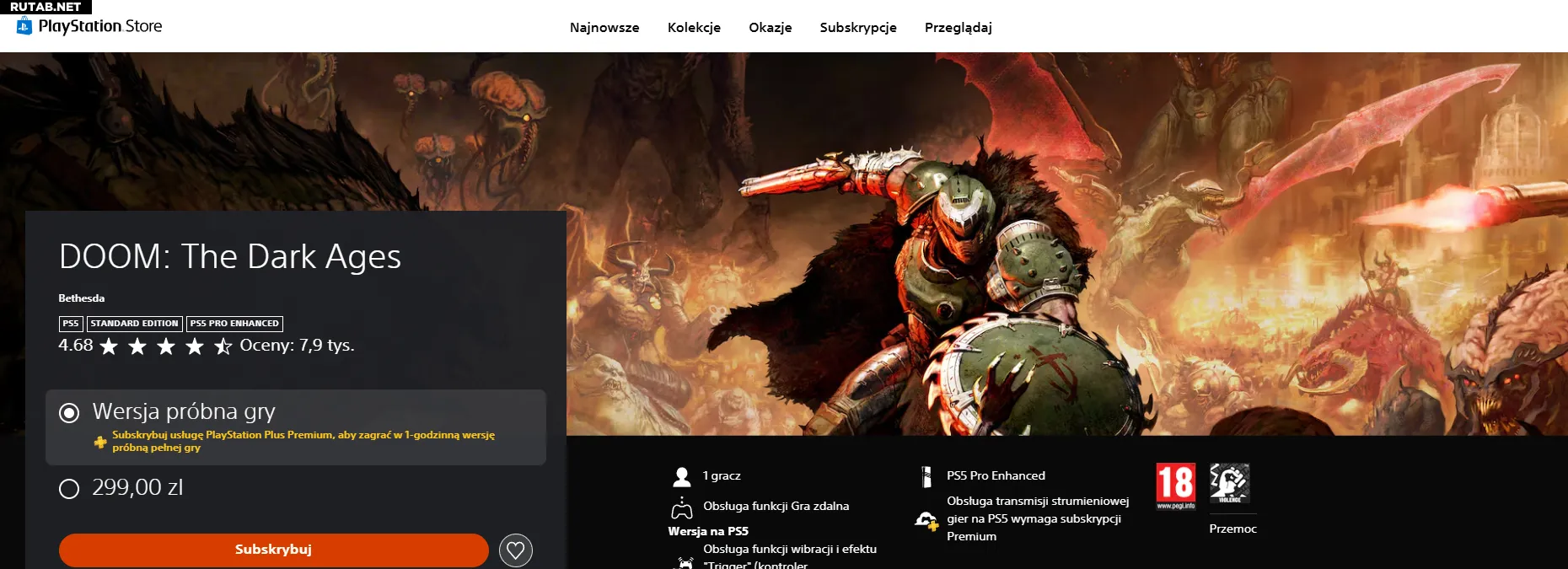This screenshot has height=569, width=1568.
Task: Click the PlayStation Store logo
Action: point(89,26)
